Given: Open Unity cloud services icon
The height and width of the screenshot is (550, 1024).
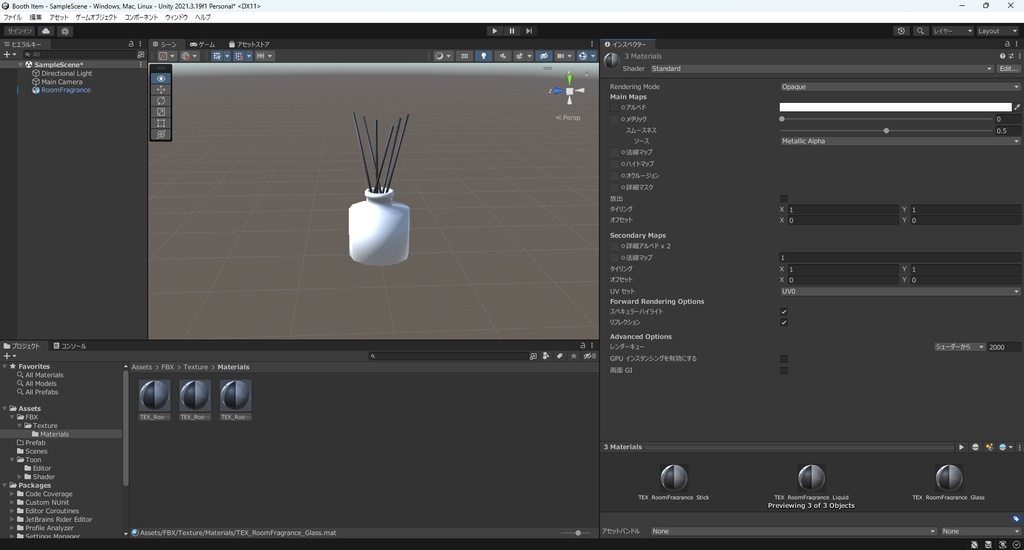Looking at the screenshot, I should tap(46, 31).
